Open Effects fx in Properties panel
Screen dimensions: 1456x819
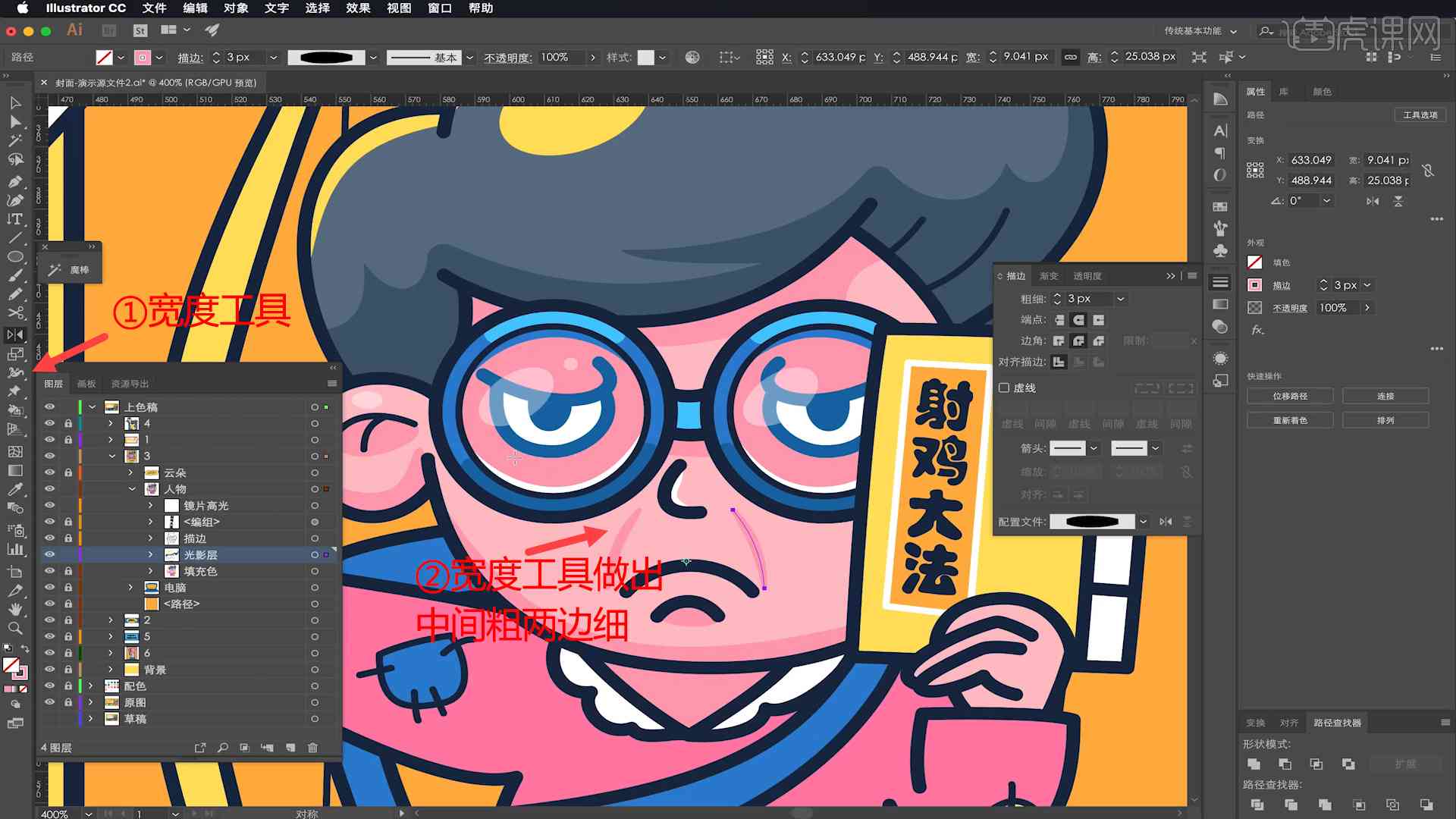1257,330
